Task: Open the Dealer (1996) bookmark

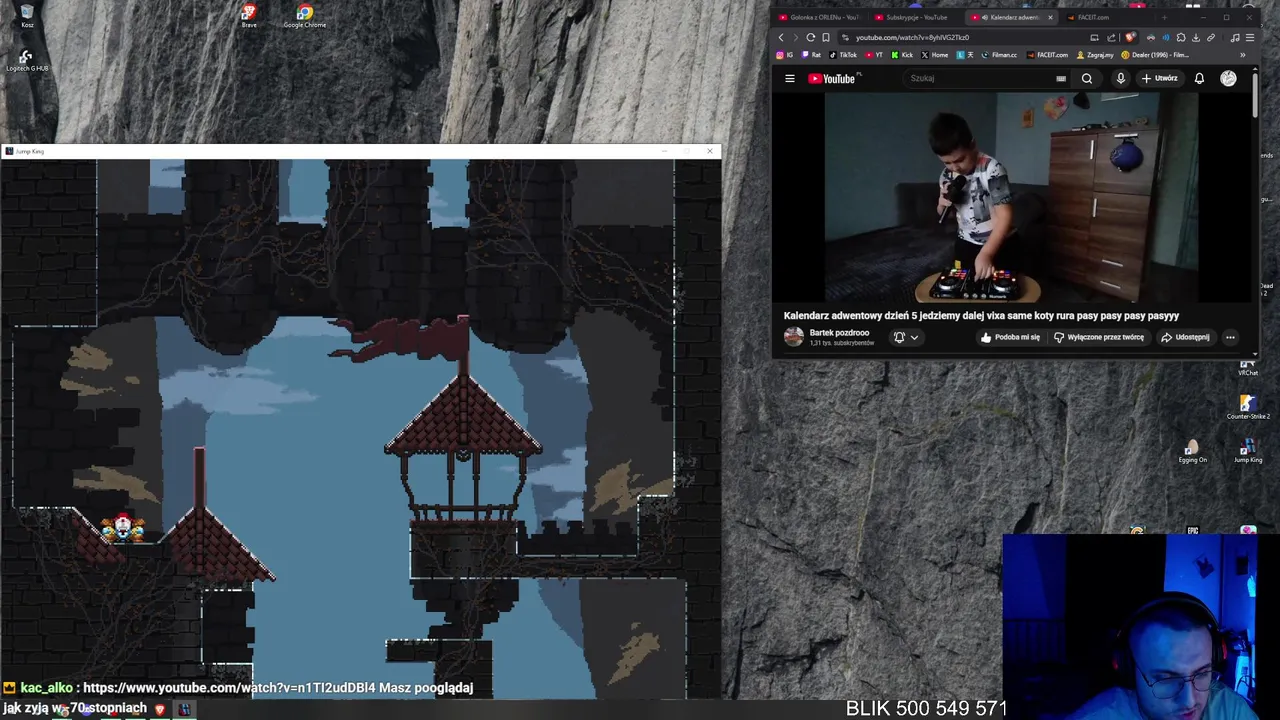Action: coord(1155,55)
